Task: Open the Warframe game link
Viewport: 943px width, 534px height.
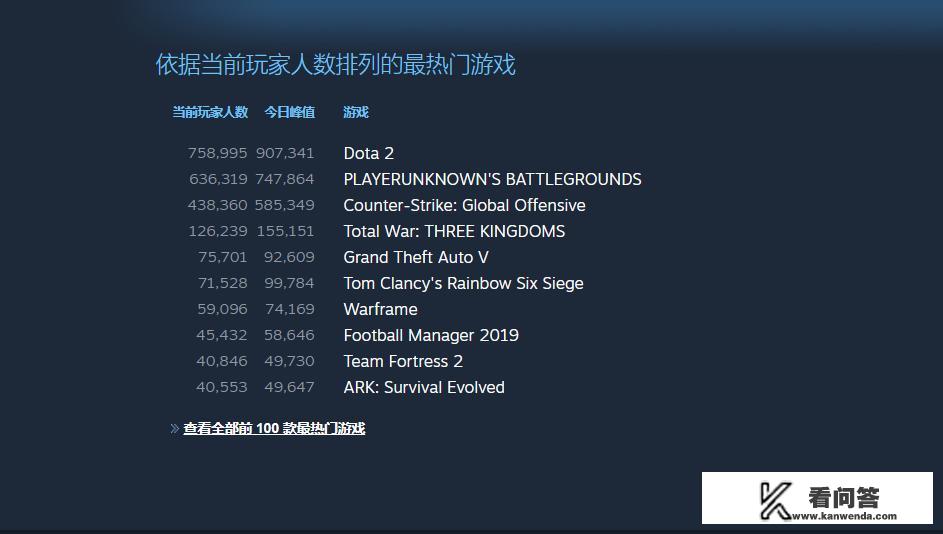Action: [x=380, y=309]
